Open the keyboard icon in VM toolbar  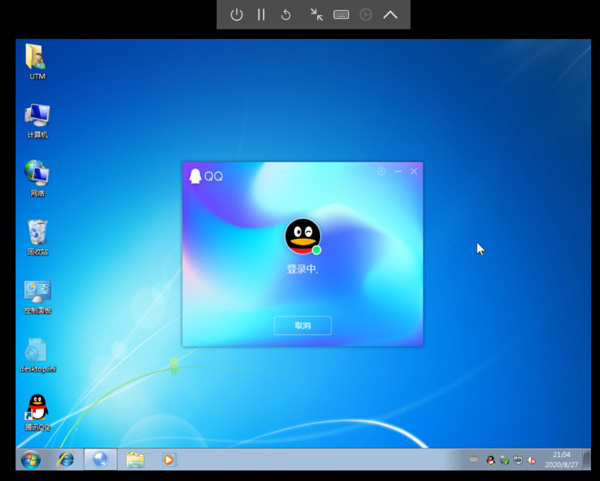coord(341,15)
